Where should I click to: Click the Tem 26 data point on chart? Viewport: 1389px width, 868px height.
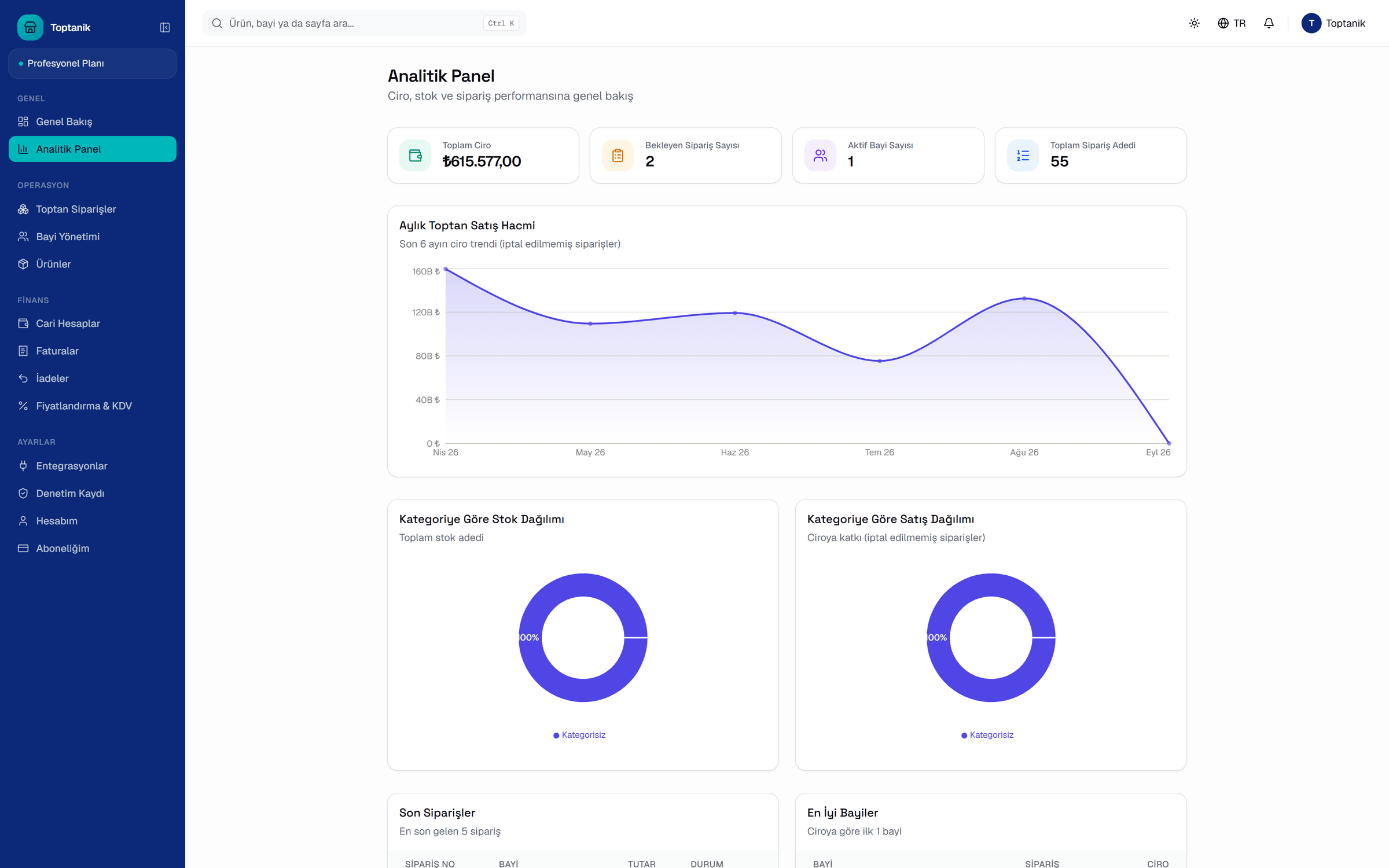point(880,361)
